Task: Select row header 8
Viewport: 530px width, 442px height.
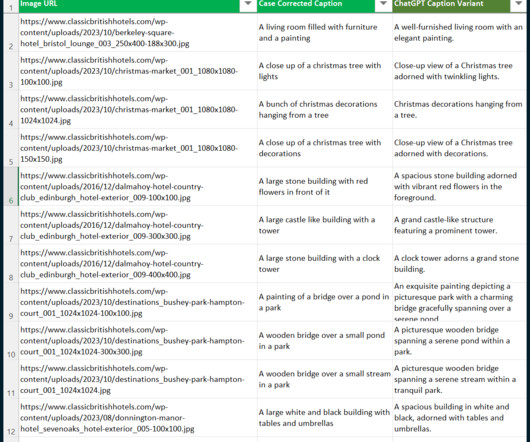Action: [11, 264]
